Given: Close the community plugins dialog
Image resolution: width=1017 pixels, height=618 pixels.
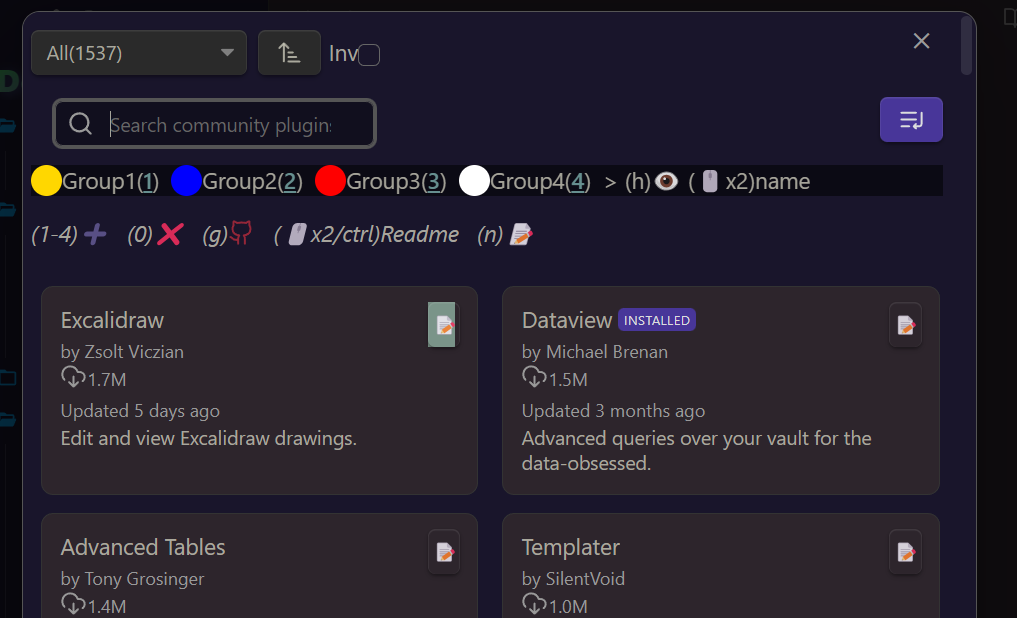Looking at the screenshot, I should click(921, 41).
